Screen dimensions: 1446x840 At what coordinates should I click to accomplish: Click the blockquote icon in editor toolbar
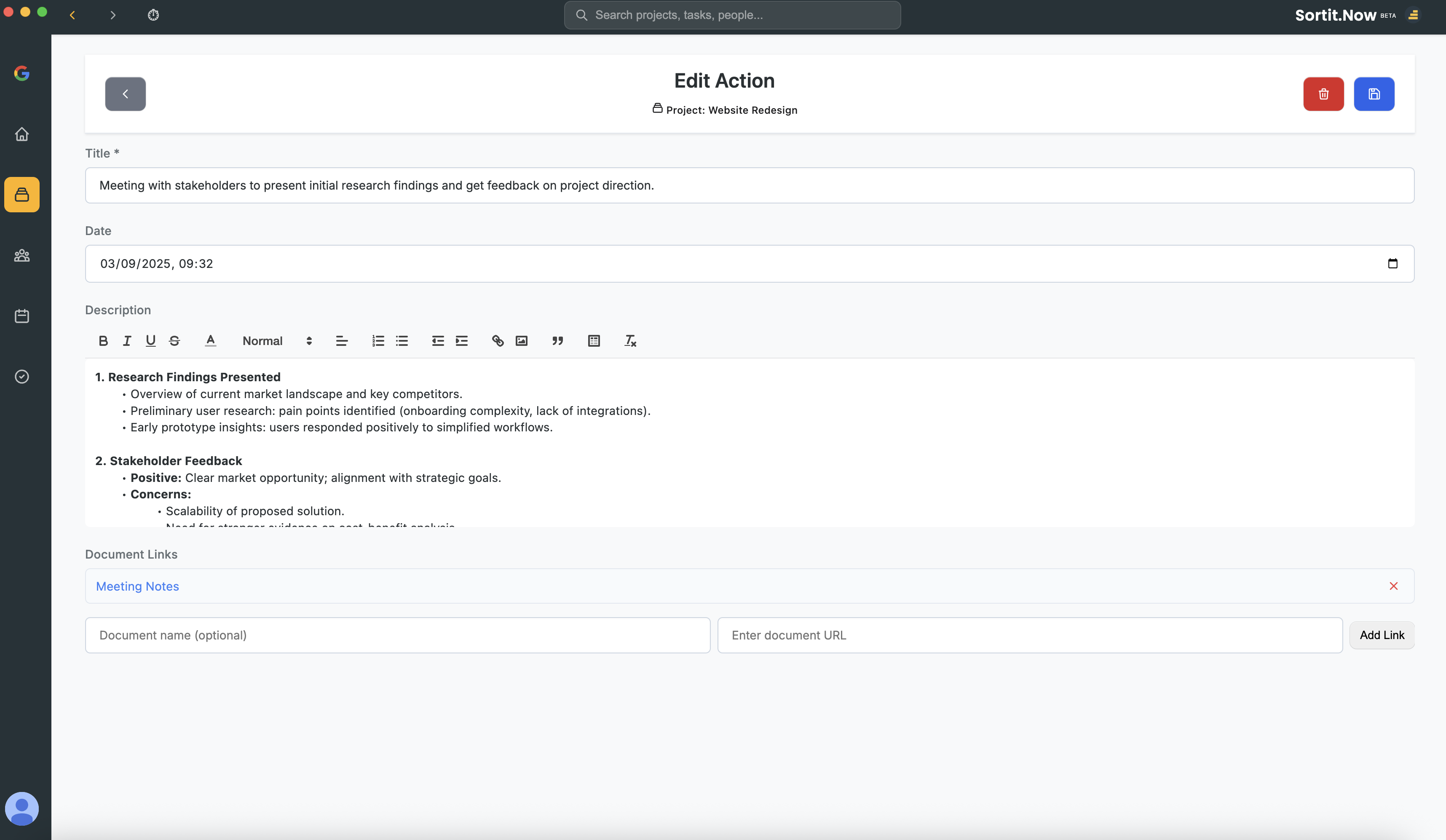click(x=557, y=341)
